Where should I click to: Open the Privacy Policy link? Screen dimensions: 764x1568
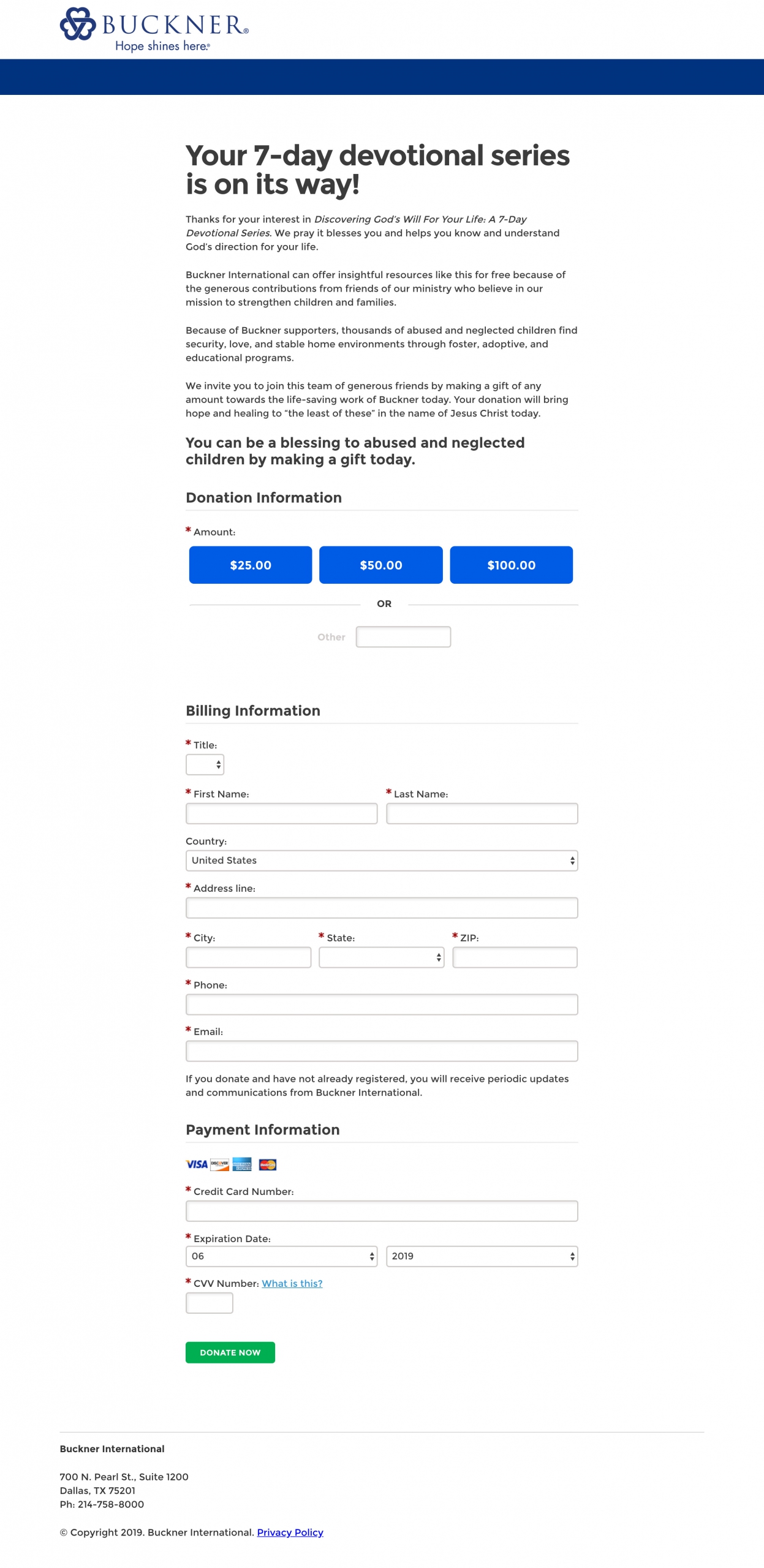(290, 1532)
